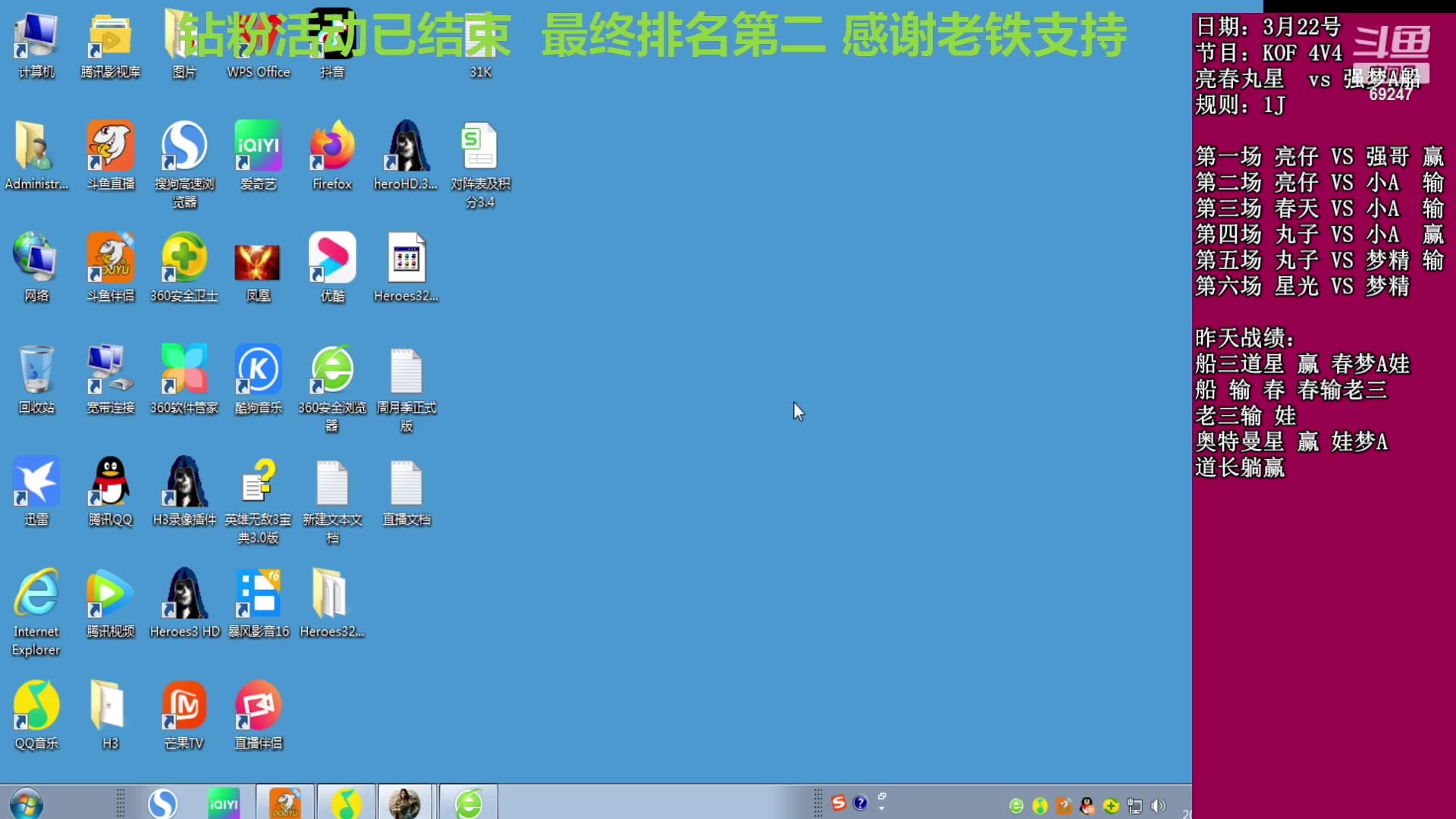Open the 直播文档 text file
The image size is (1456, 819).
(x=406, y=491)
